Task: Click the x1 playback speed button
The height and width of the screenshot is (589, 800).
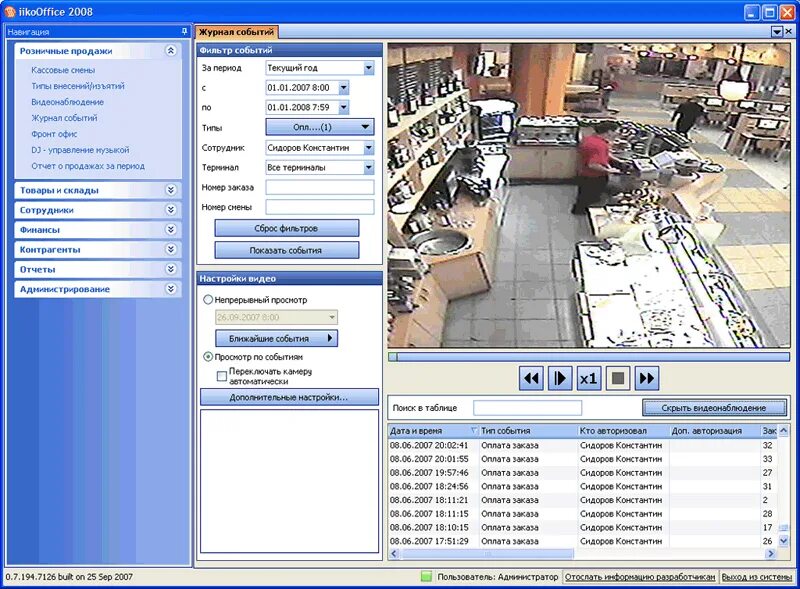Action: [x=588, y=378]
